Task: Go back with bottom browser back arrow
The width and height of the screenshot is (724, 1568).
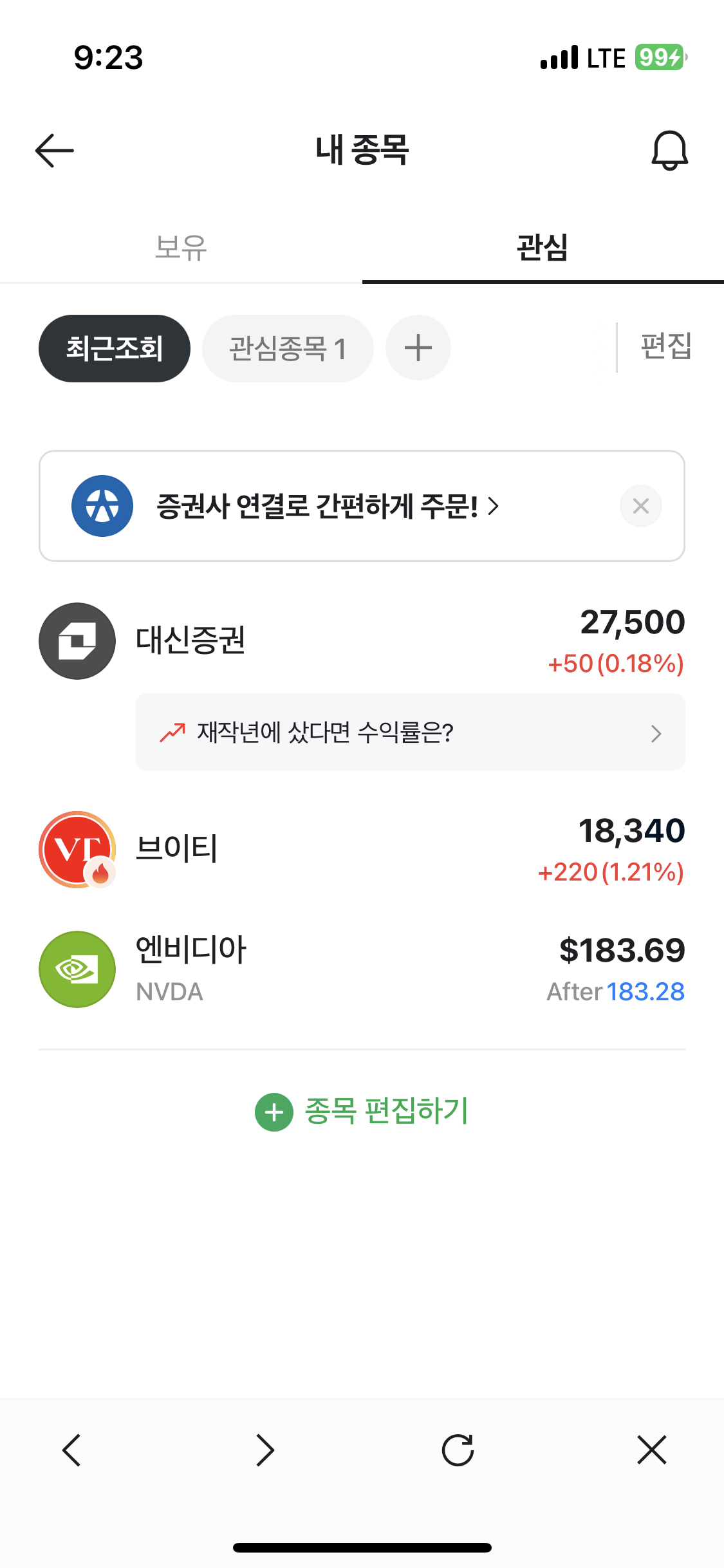Action: point(71,1450)
